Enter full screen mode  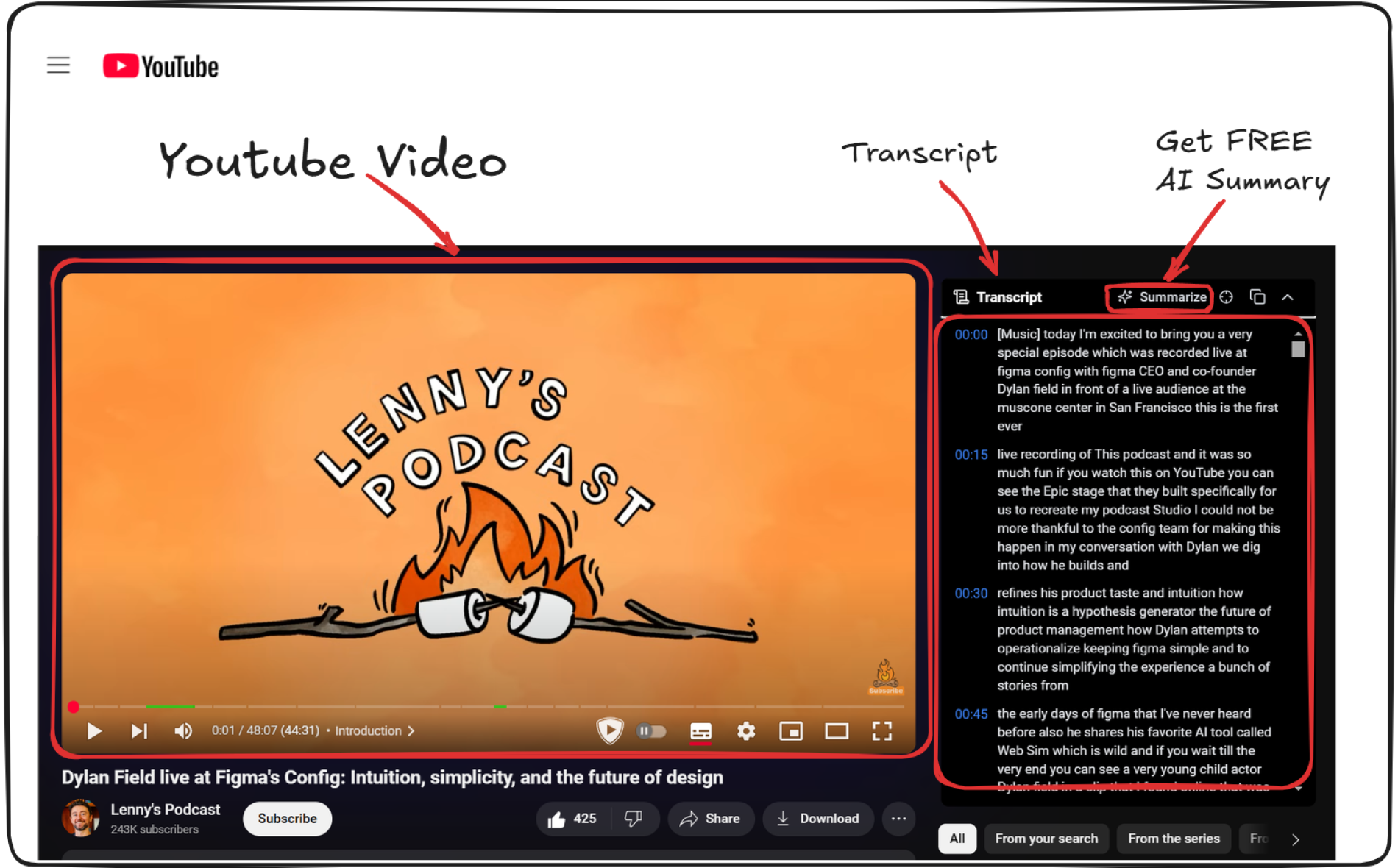(882, 730)
